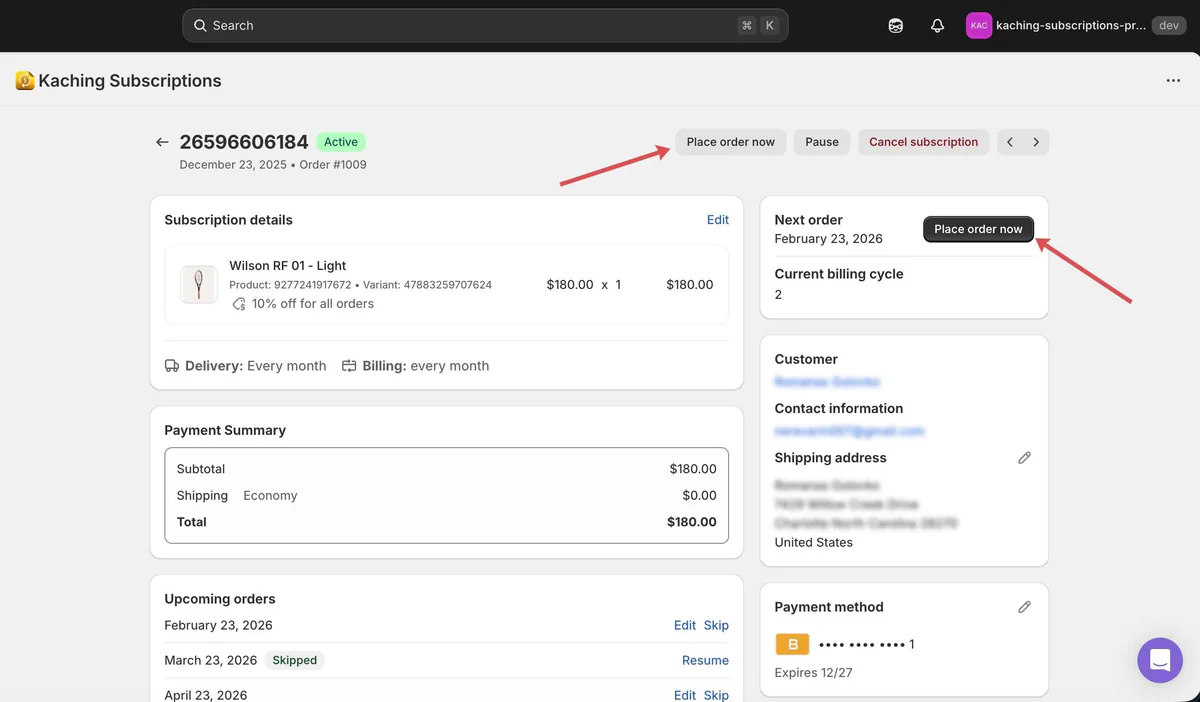
Task: Resume the skipped March 23, 2026 order
Action: (705, 661)
